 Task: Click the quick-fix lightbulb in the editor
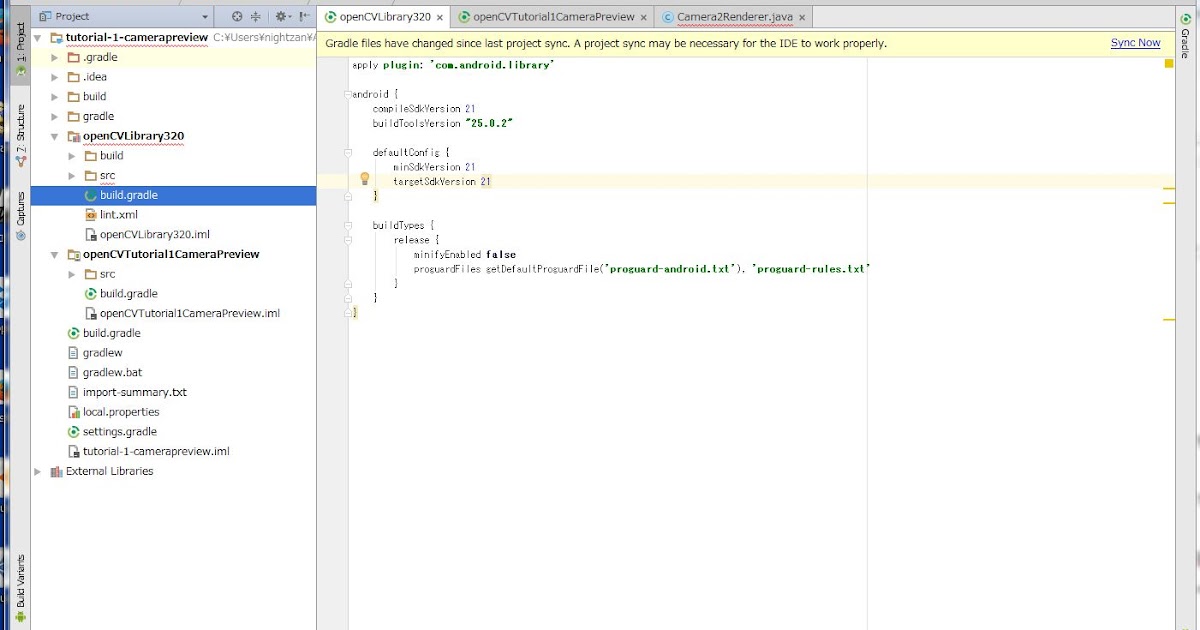tap(364, 177)
